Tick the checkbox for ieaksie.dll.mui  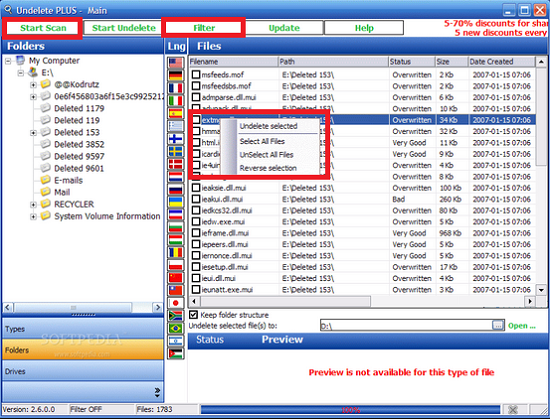(196, 188)
